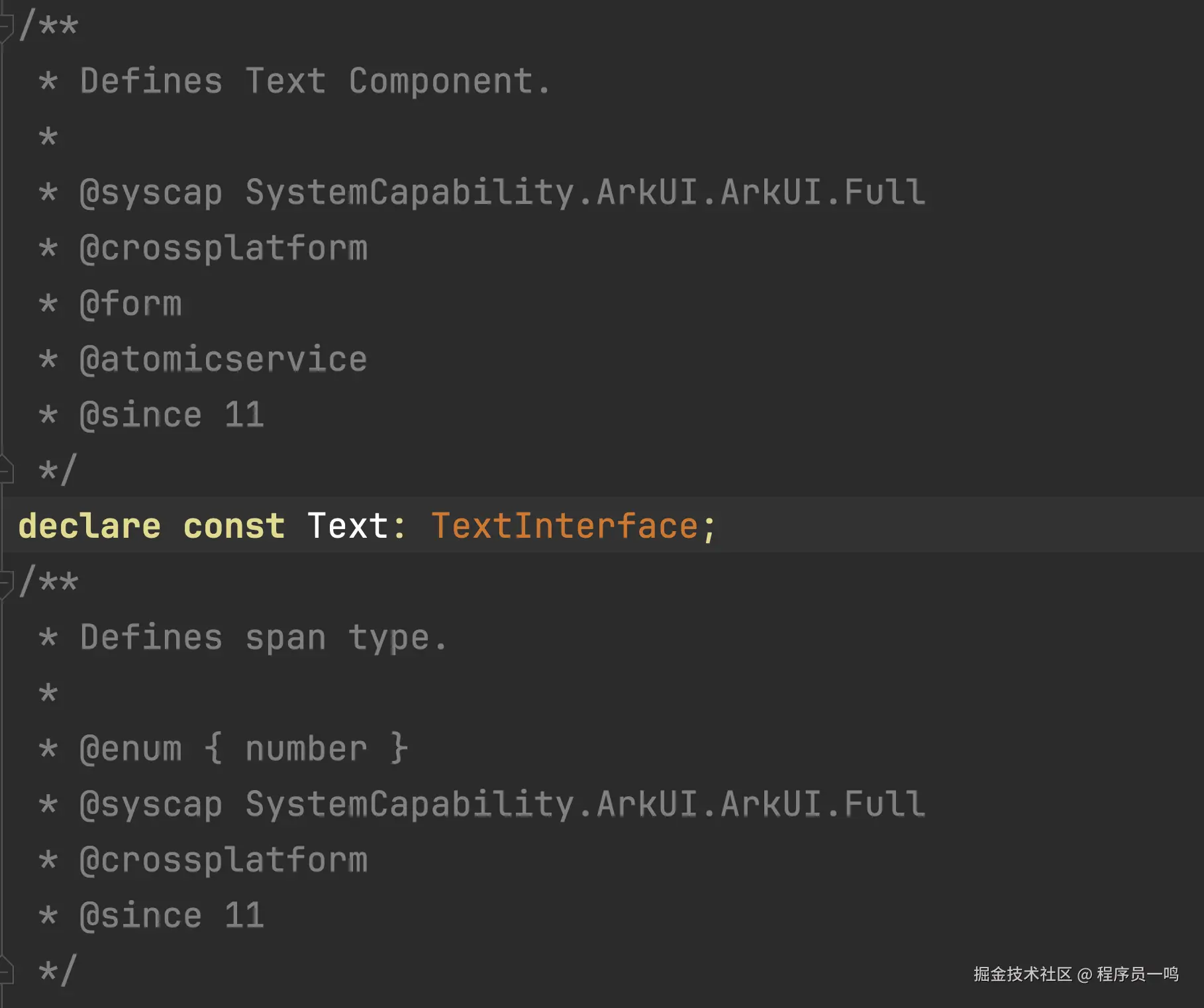The image size is (1204, 1008).
Task: Click the @enum { number } tag
Action: (243, 750)
